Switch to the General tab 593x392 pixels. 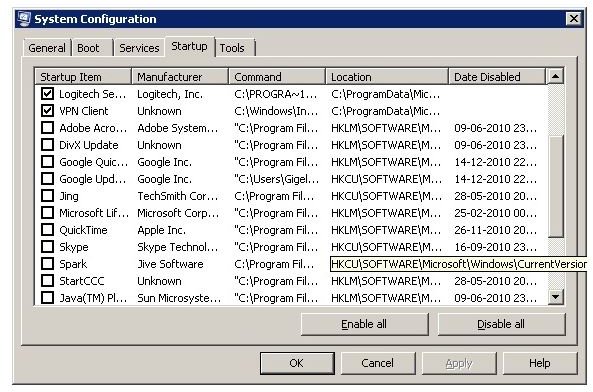[47, 48]
